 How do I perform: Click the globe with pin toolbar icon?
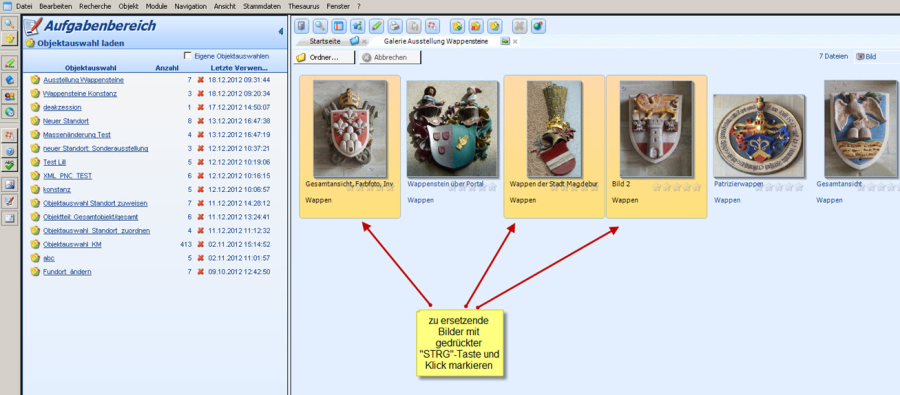click(538, 26)
